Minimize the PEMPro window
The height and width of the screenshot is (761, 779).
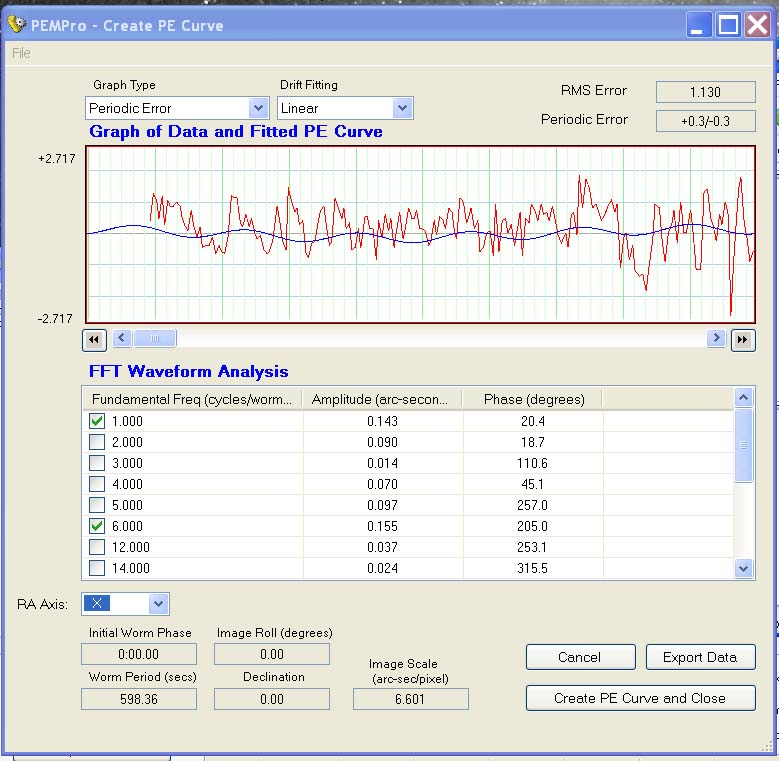698,25
